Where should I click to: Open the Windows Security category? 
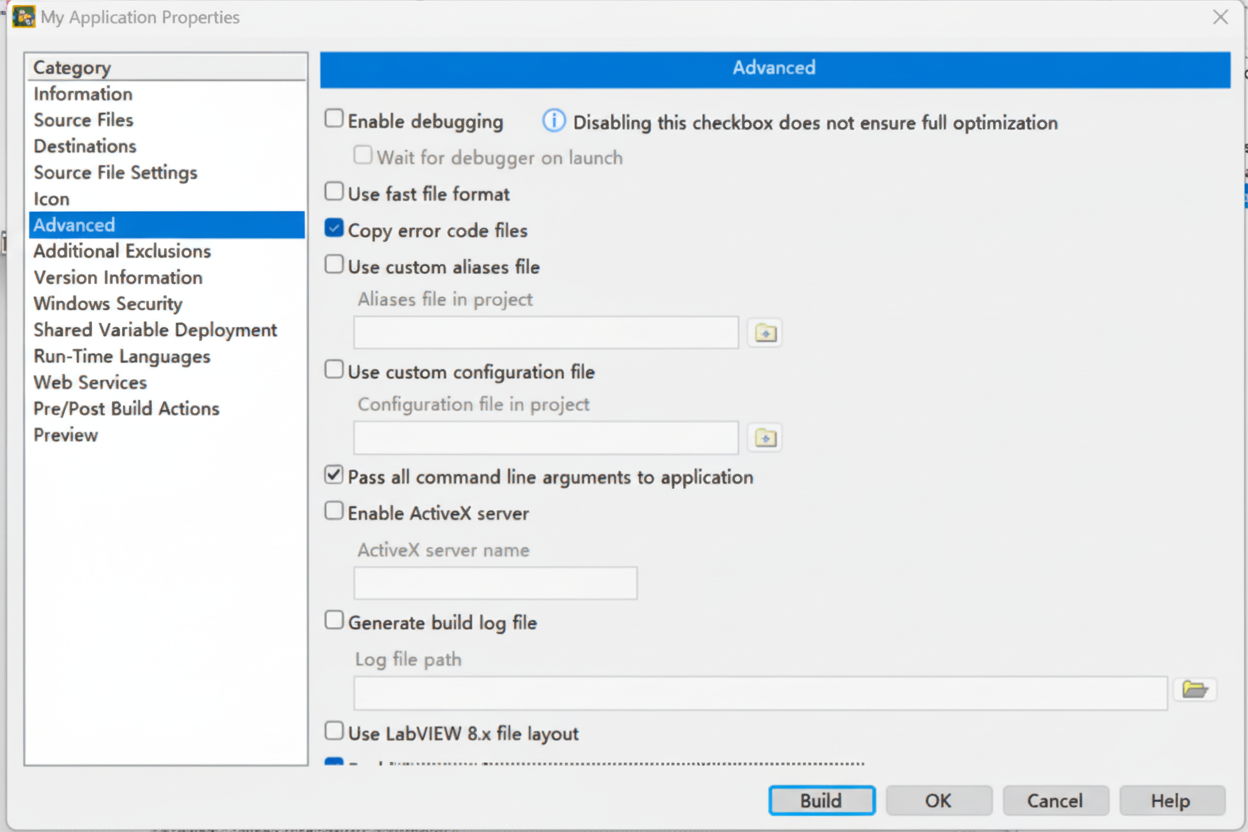107,303
